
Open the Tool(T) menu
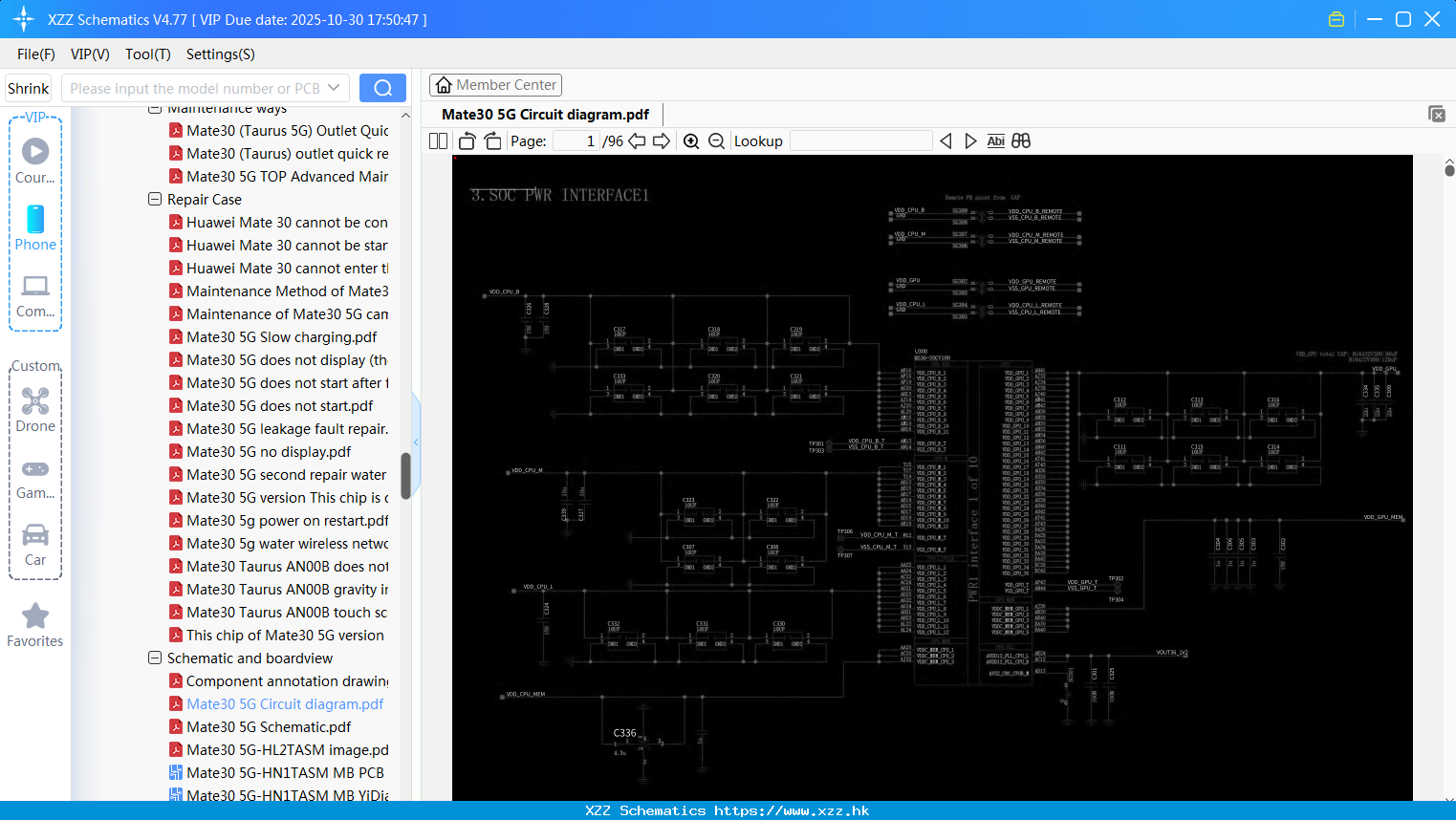tap(147, 54)
